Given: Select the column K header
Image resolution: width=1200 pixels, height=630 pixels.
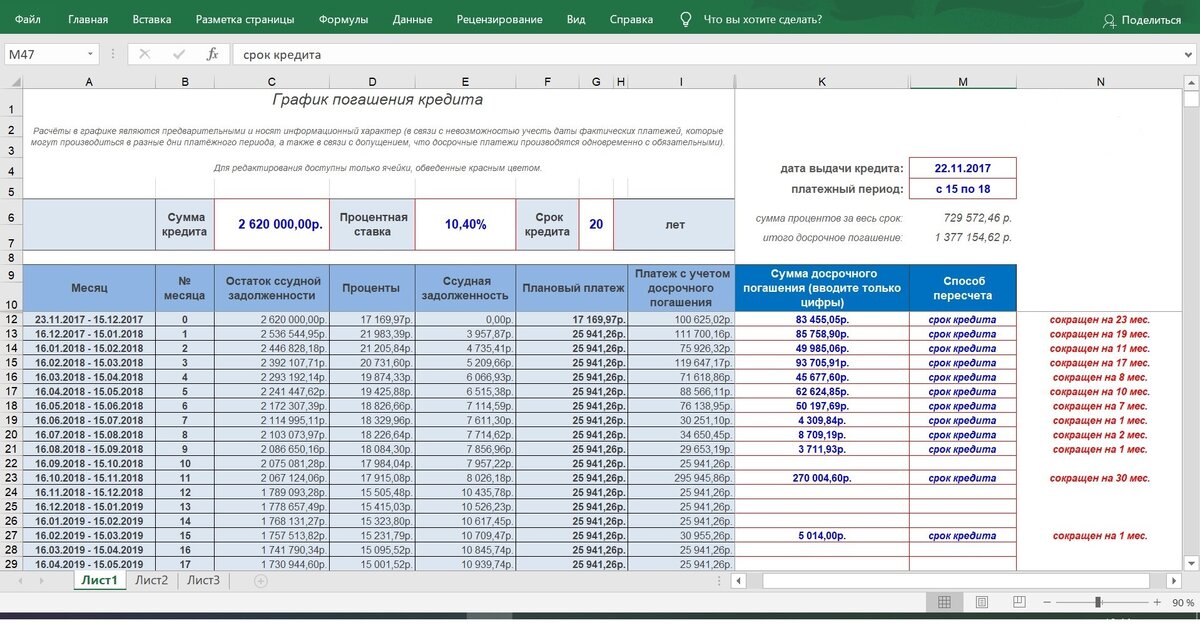Looking at the screenshot, I should (x=822, y=82).
